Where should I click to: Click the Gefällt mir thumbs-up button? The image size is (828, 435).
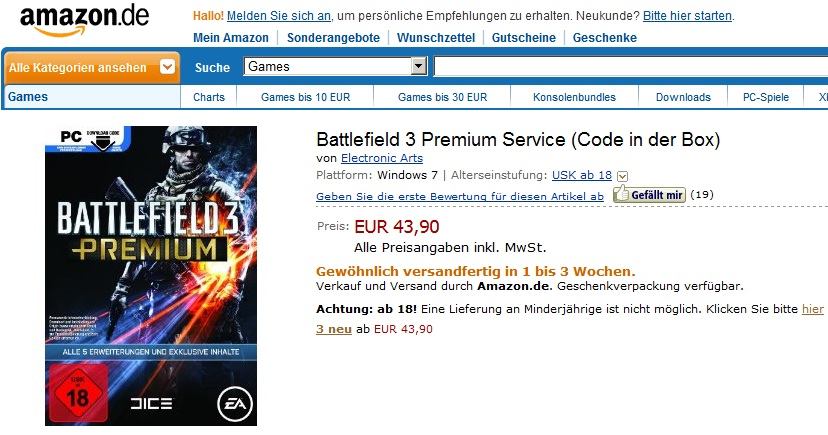coord(649,194)
